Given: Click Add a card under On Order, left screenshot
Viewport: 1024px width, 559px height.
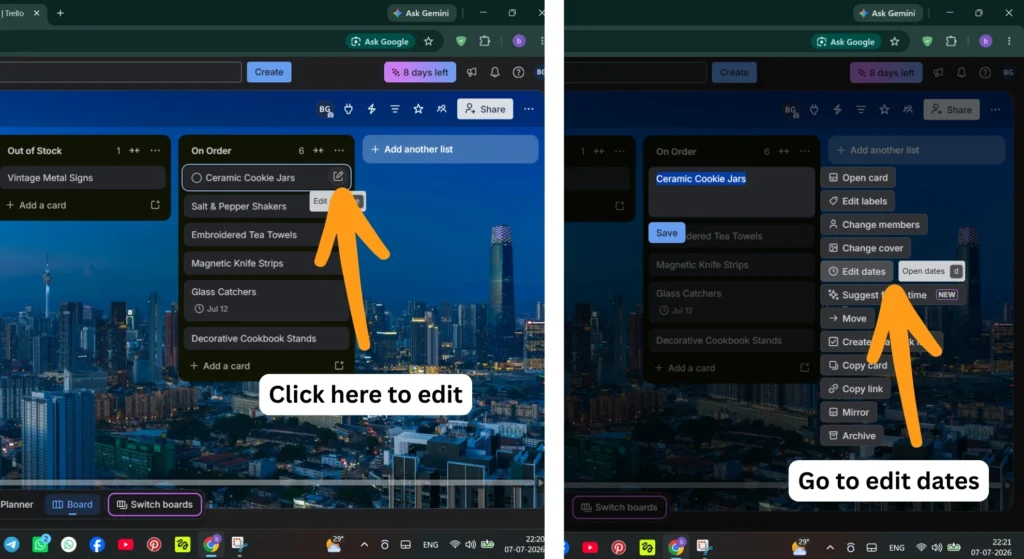Looking at the screenshot, I should pos(220,366).
